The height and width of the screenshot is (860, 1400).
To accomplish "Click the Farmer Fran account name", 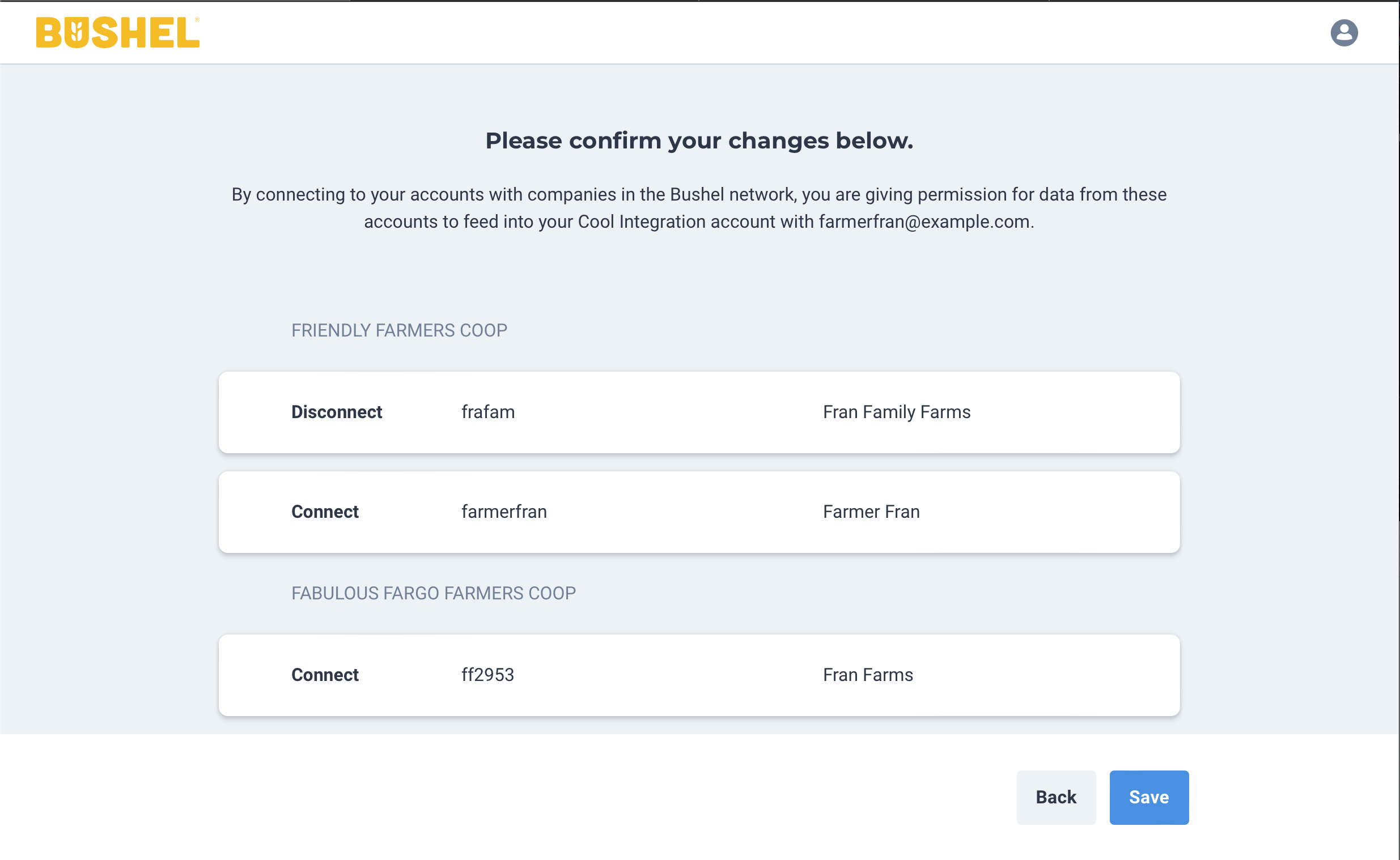I will coord(871,512).
